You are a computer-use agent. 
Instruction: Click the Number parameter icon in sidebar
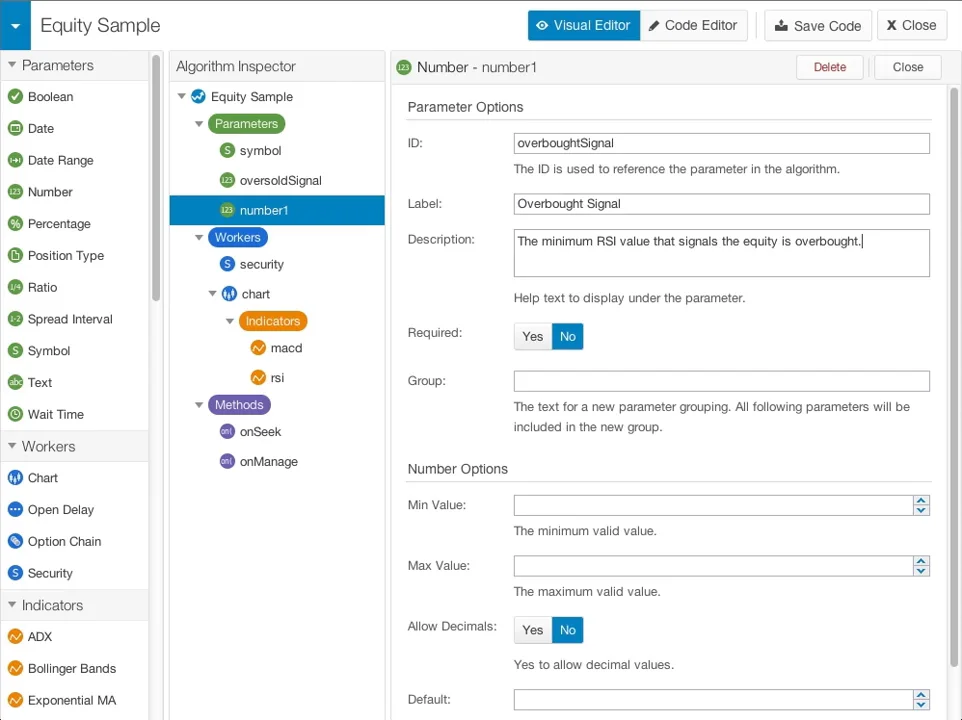pyautogui.click(x=15, y=192)
